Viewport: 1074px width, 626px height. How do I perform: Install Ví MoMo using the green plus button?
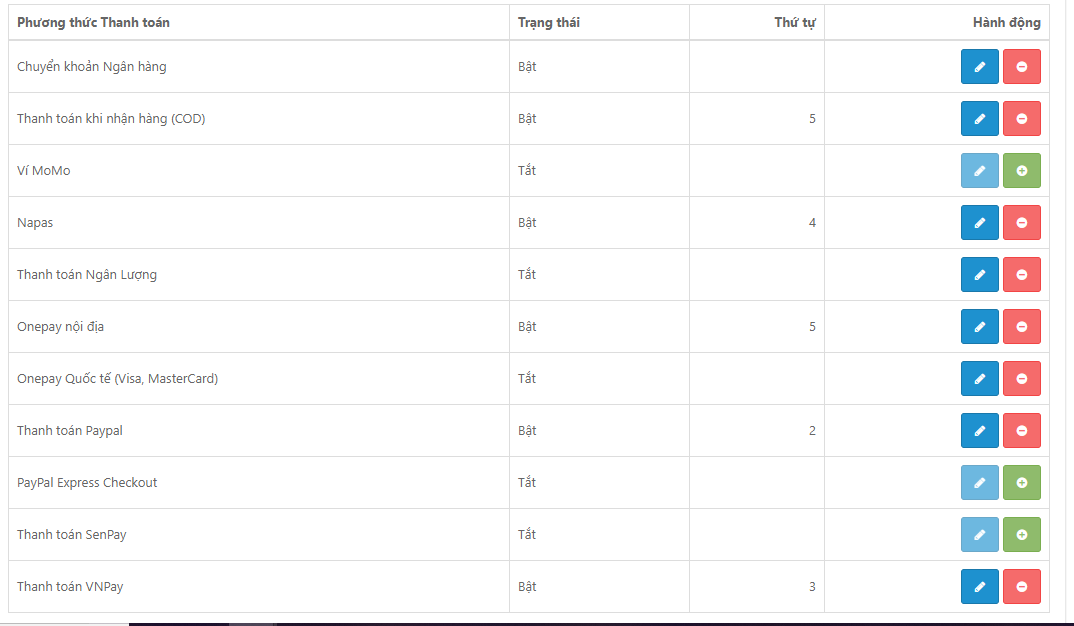[x=1021, y=171]
